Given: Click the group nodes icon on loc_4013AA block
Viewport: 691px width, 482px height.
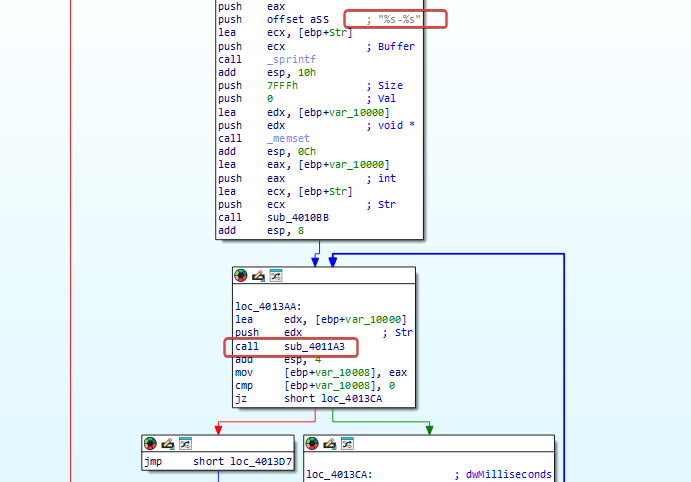Looking at the screenshot, I should coord(276,275).
